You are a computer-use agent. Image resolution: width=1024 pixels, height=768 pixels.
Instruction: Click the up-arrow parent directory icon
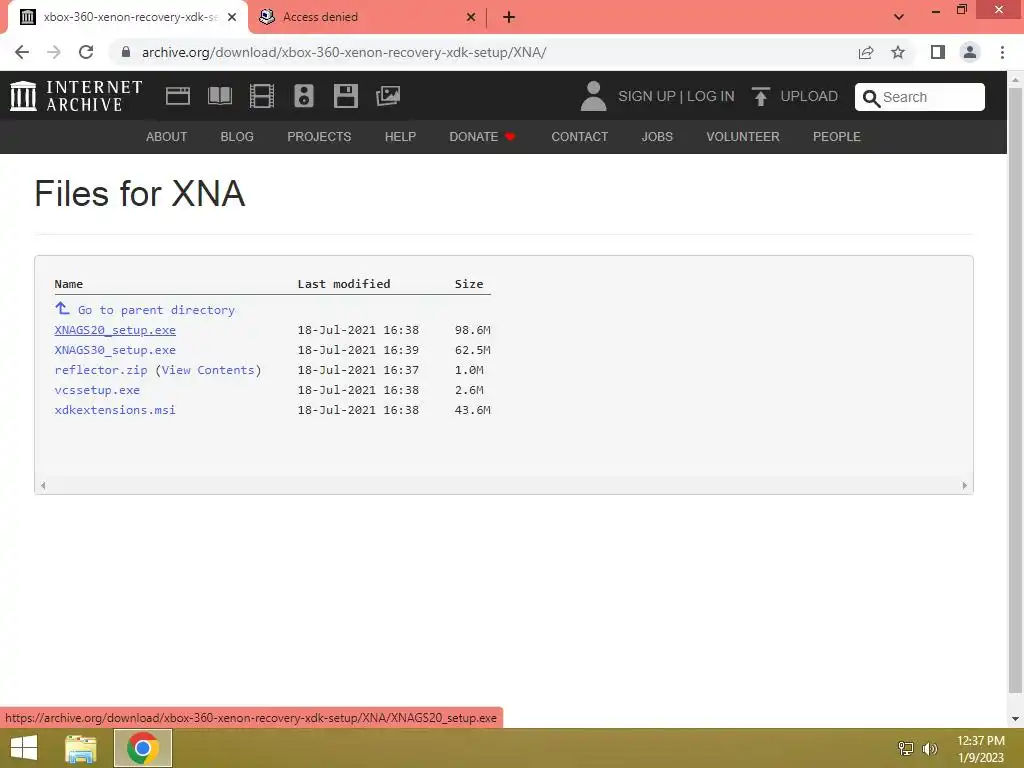click(x=62, y=308)
